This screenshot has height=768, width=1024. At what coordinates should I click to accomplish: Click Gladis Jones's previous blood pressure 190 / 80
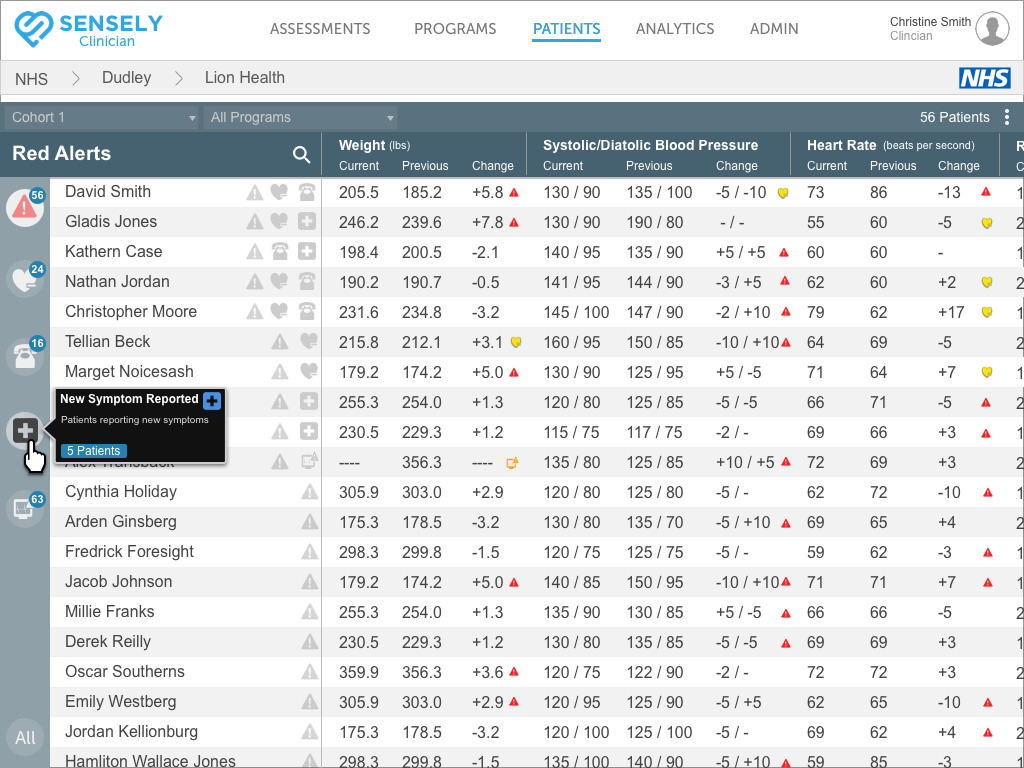[655, 223]
